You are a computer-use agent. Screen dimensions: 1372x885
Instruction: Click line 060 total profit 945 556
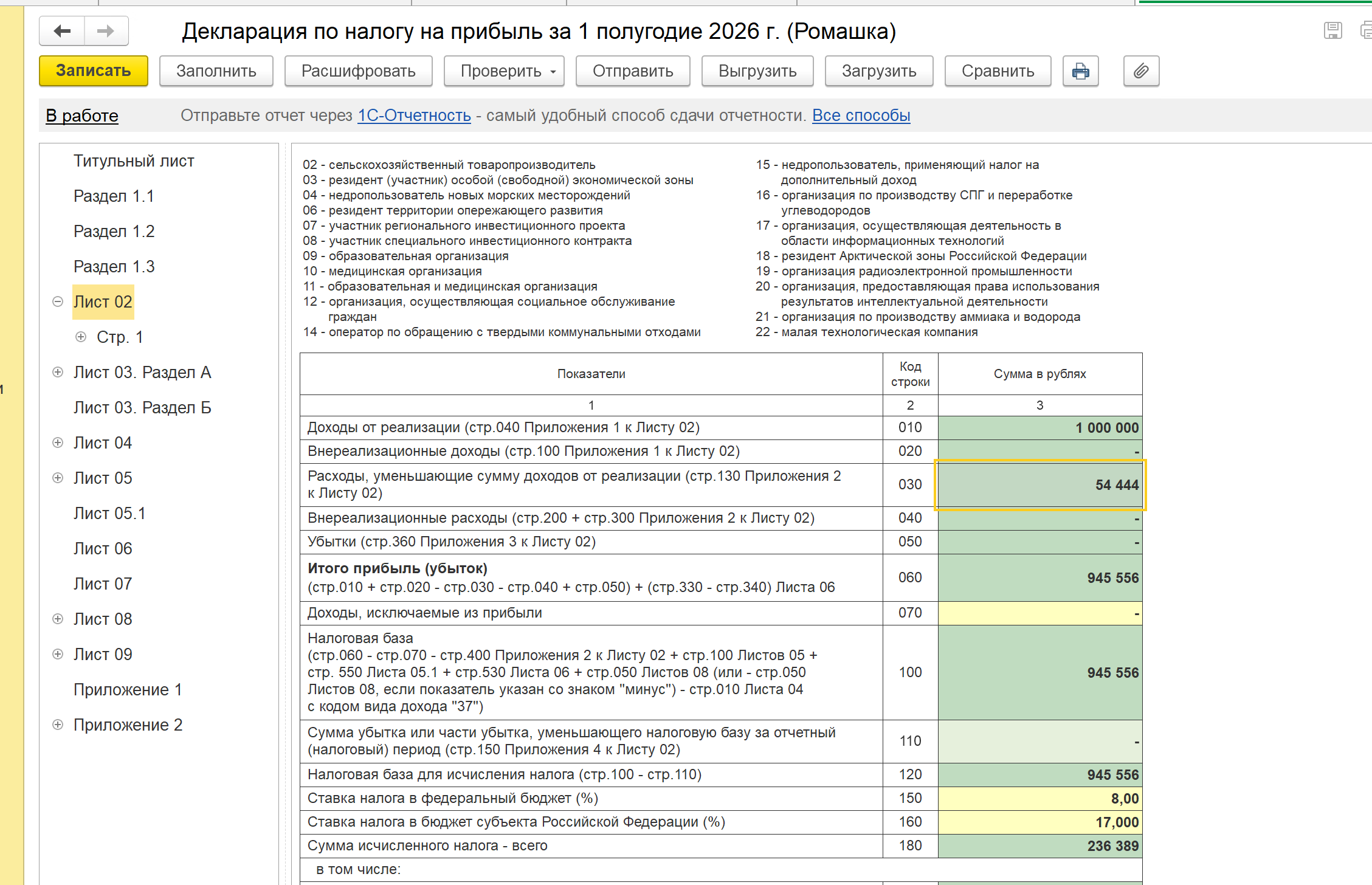pos(1040,578)
